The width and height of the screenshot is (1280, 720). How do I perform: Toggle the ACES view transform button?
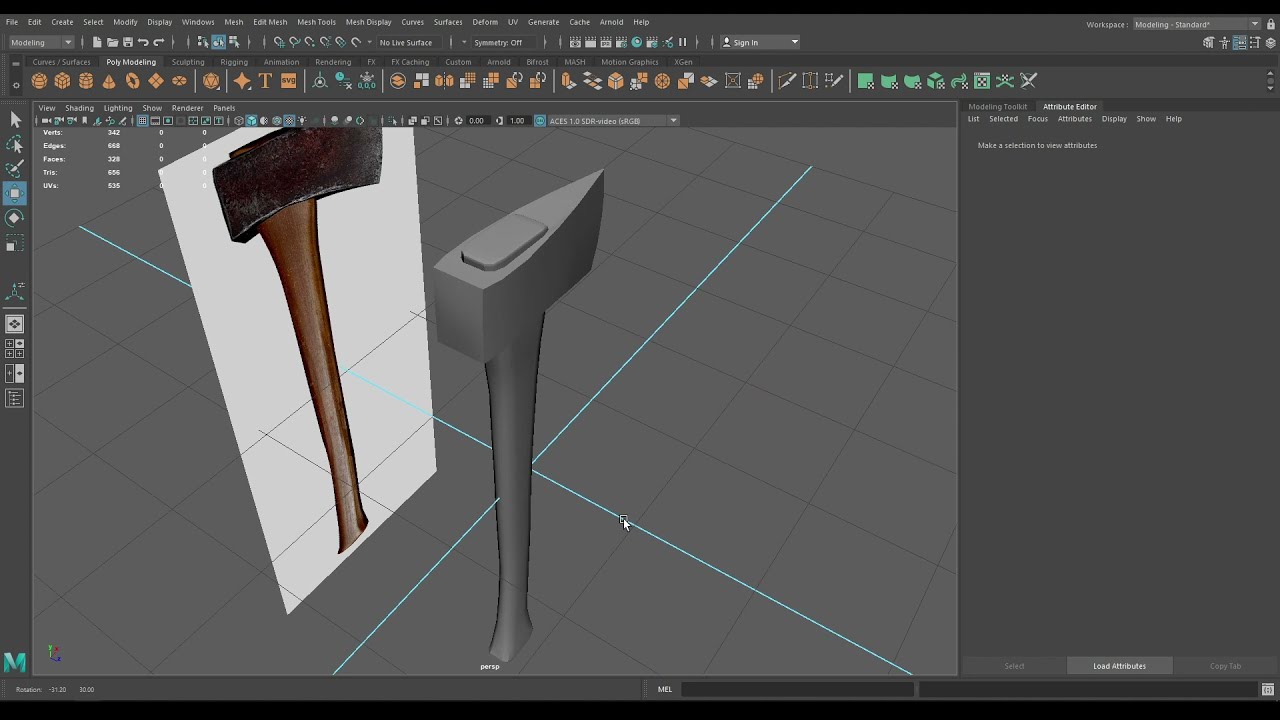540,121
